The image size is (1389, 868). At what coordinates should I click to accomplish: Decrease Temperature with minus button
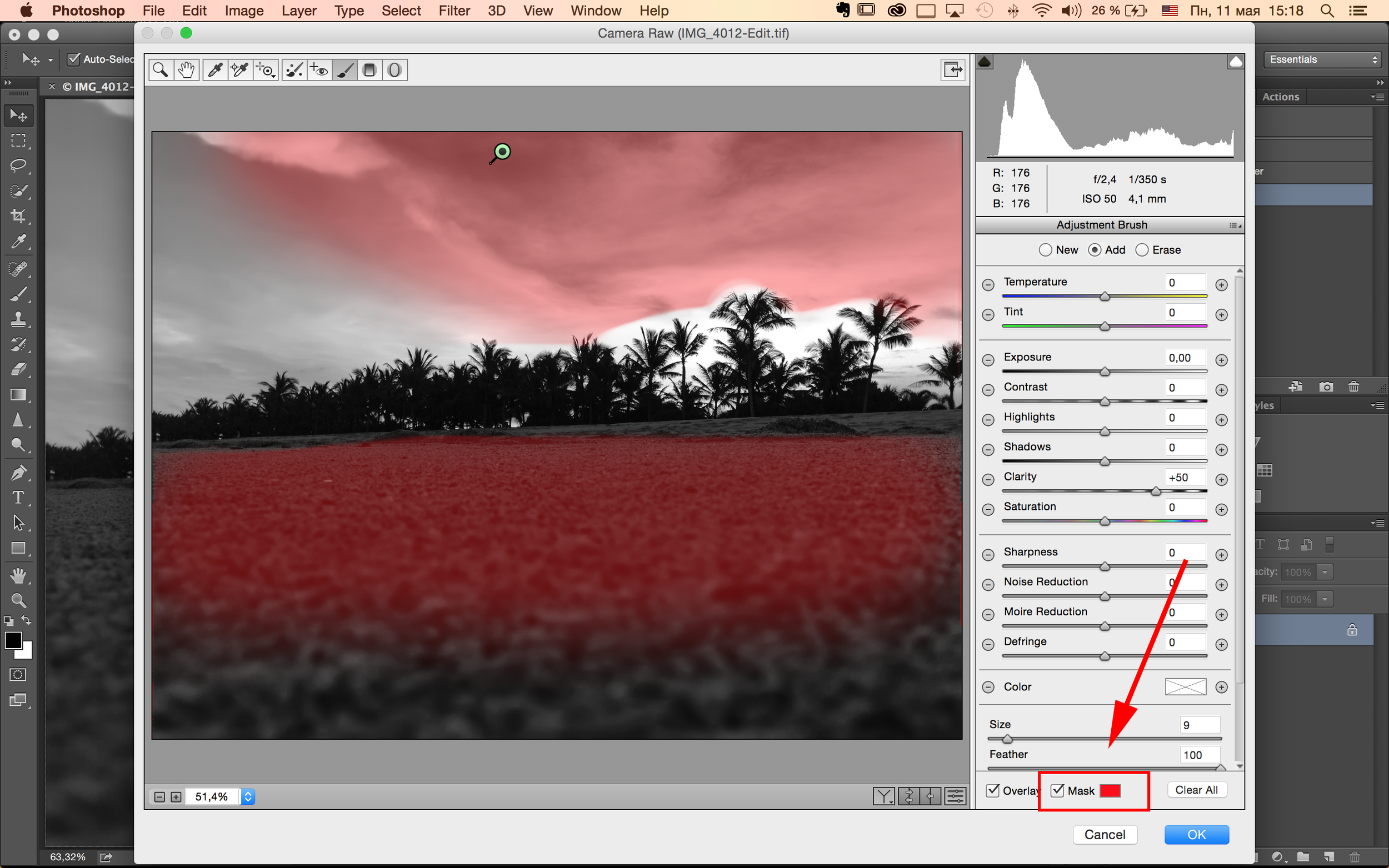988,285
